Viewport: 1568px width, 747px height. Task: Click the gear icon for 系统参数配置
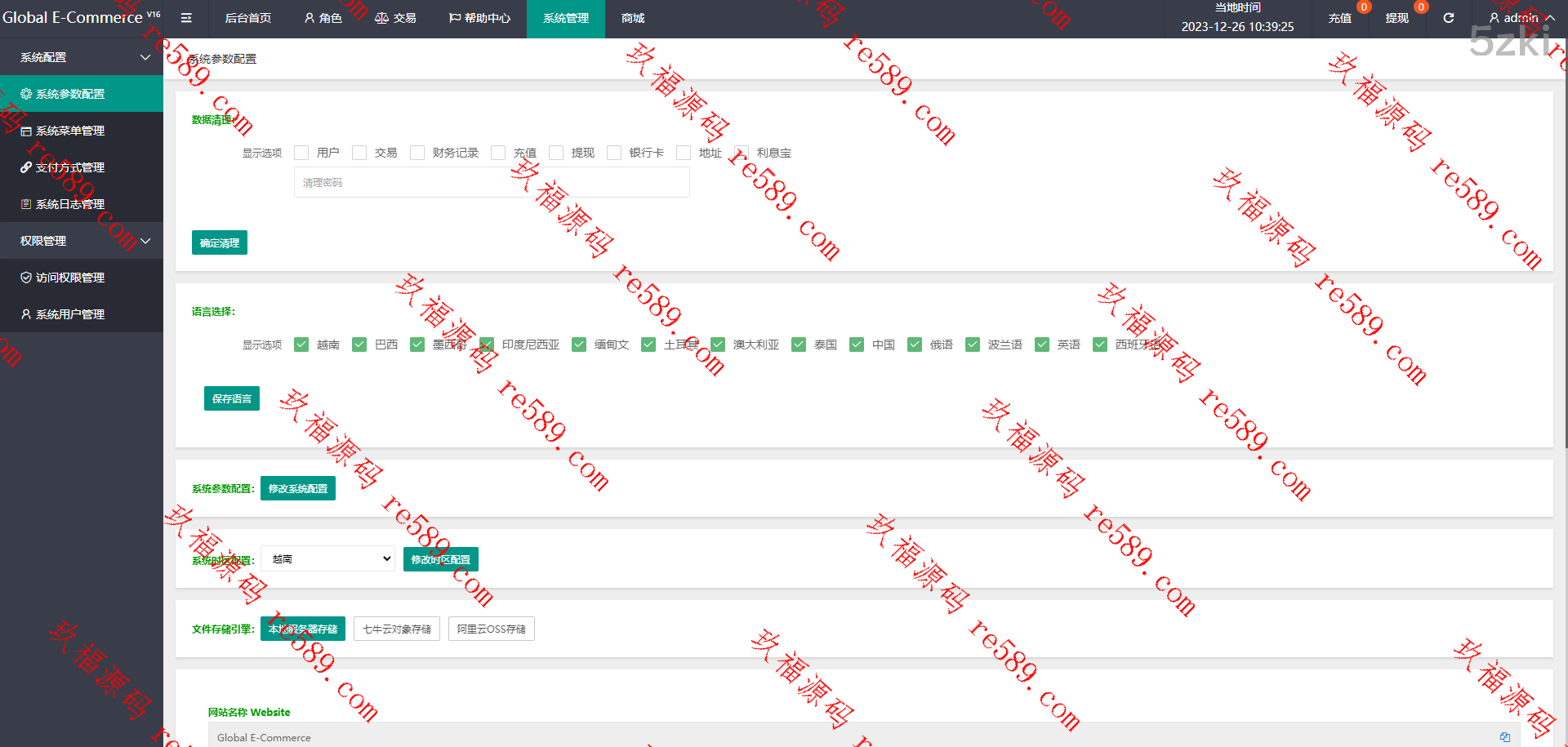click(x=26, y=94)
